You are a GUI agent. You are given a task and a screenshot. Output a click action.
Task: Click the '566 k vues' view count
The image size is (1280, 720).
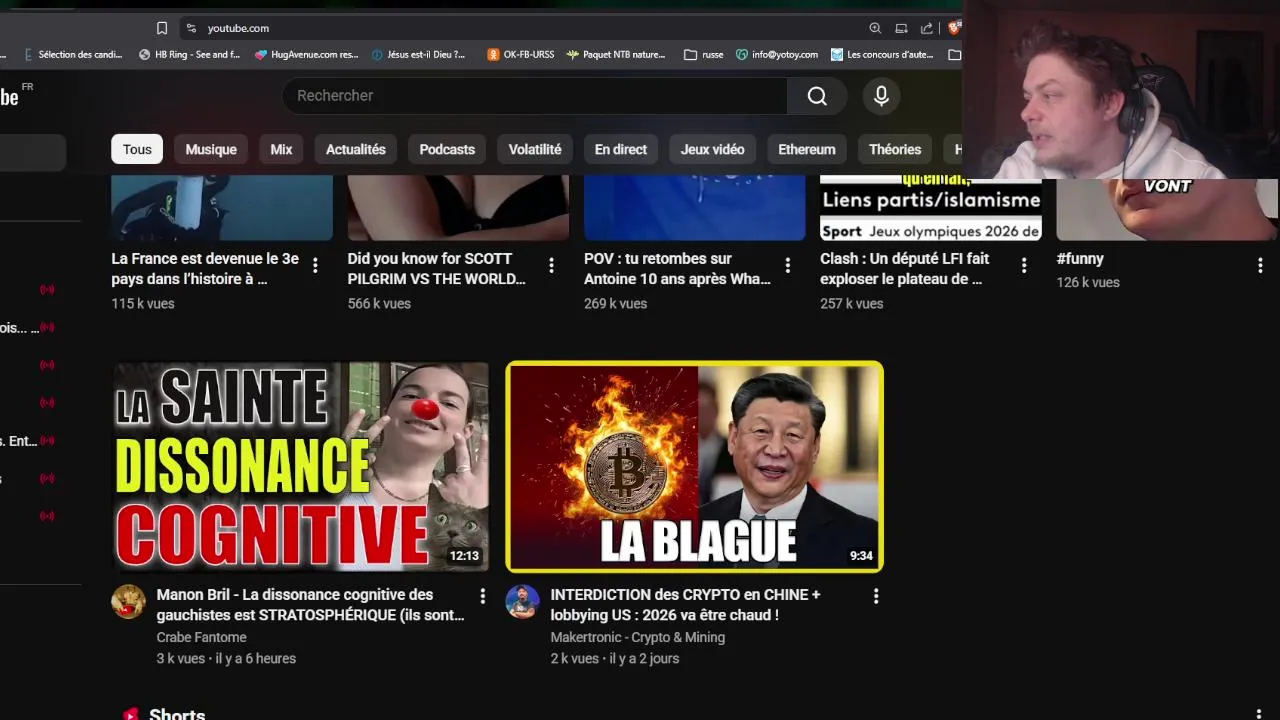click(x=379, y=303)
